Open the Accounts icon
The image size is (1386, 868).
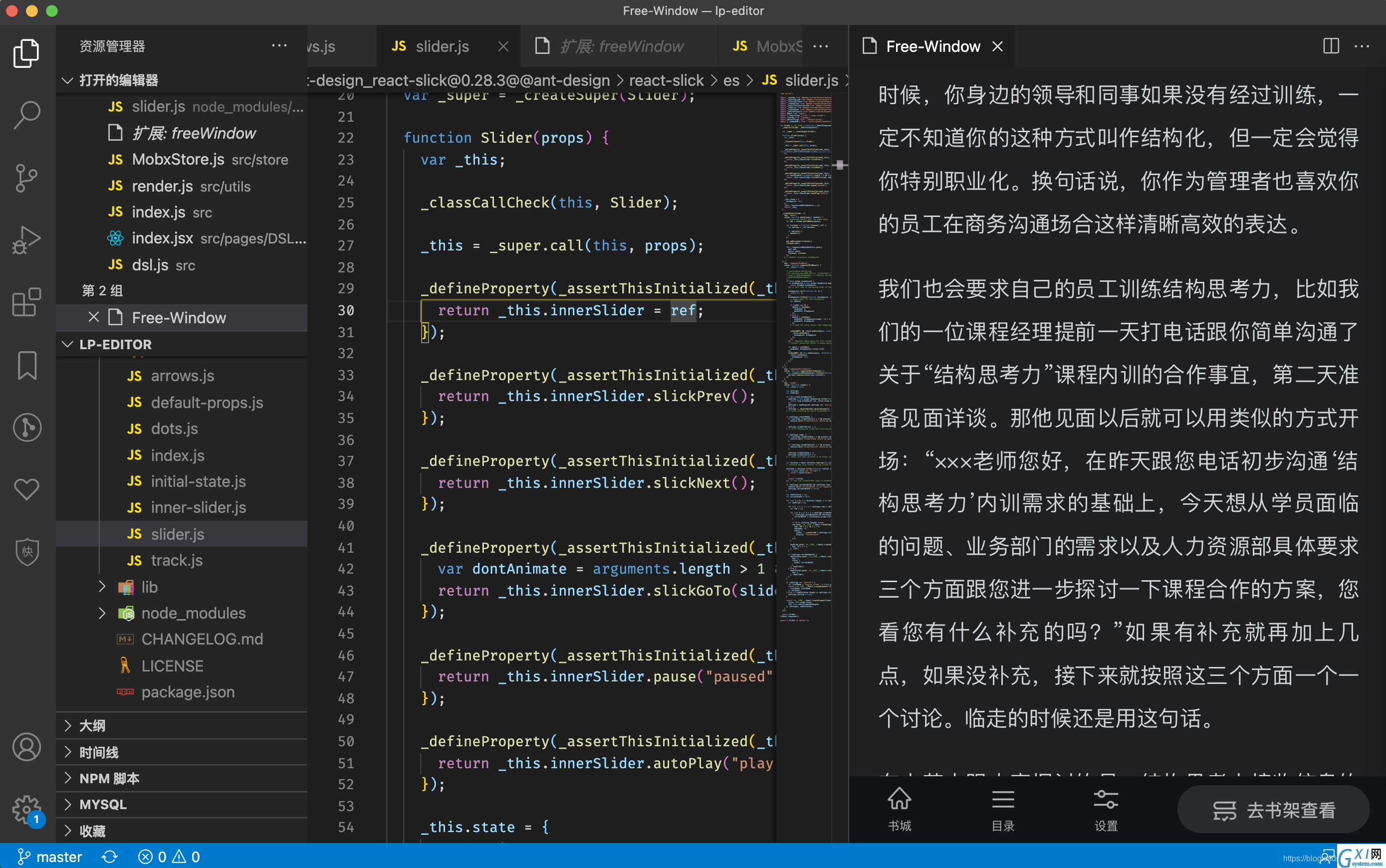click(x=26, y=747)
